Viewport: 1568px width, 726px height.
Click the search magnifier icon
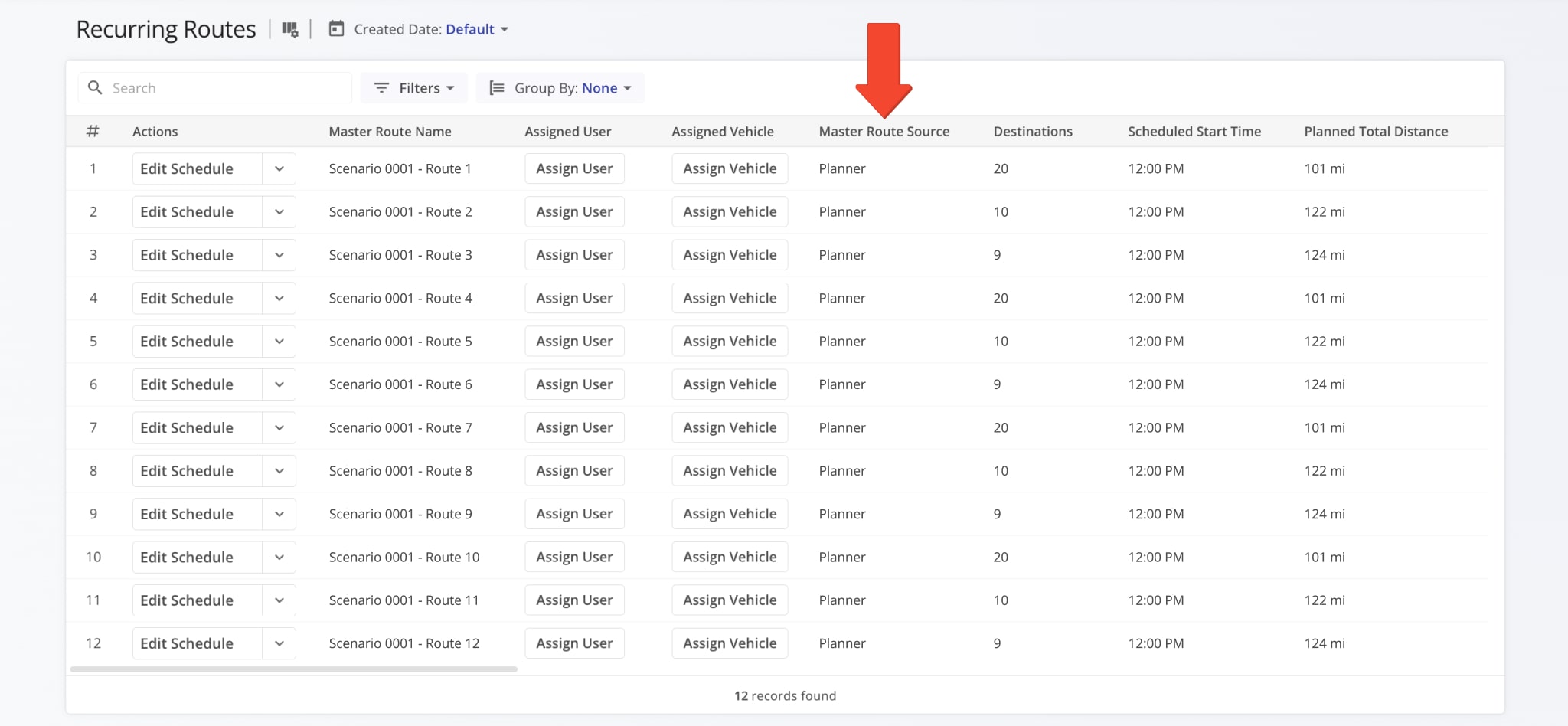pos(95,88)
